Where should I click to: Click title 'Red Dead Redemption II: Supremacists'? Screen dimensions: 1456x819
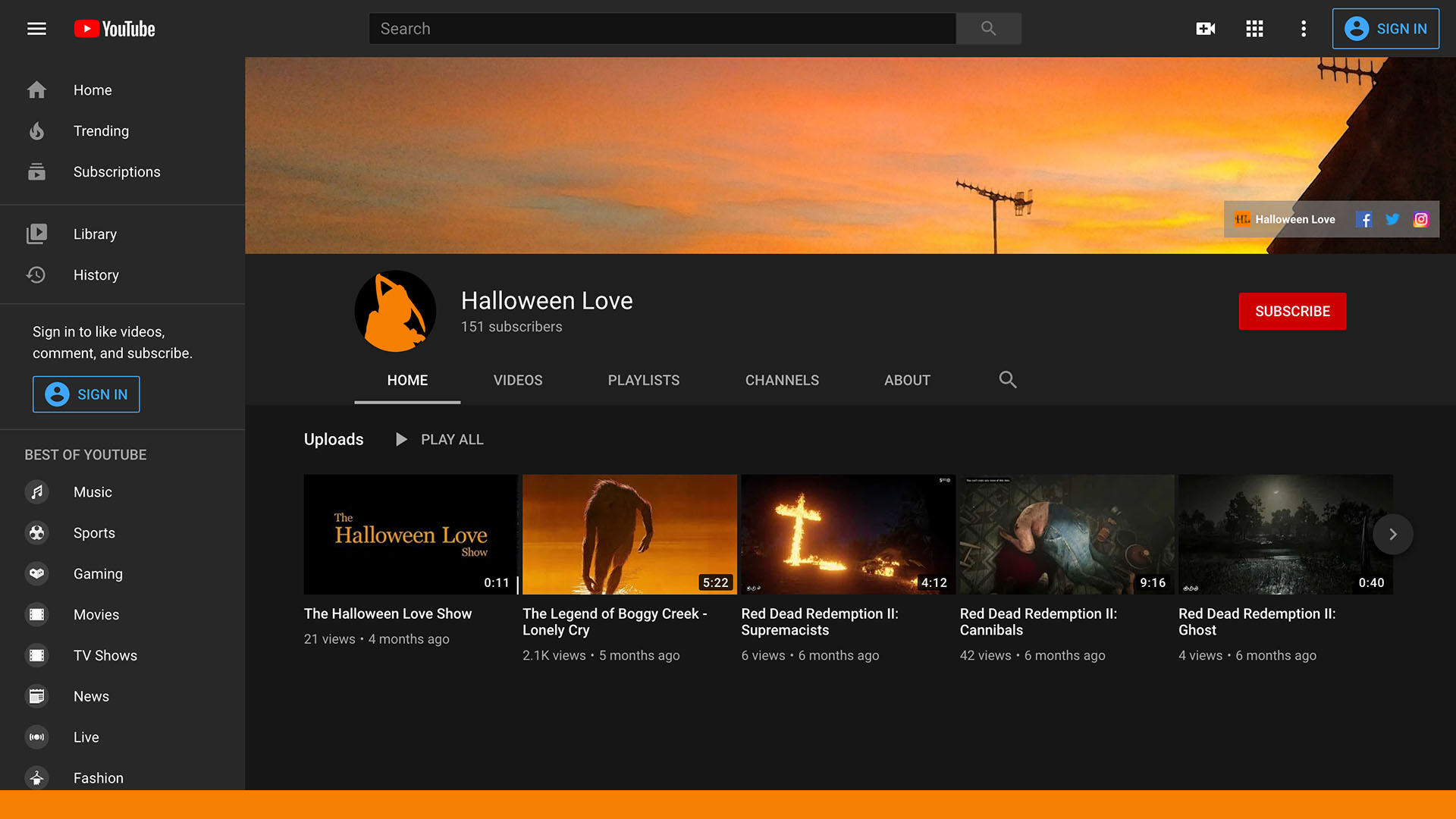click(820, 622)
